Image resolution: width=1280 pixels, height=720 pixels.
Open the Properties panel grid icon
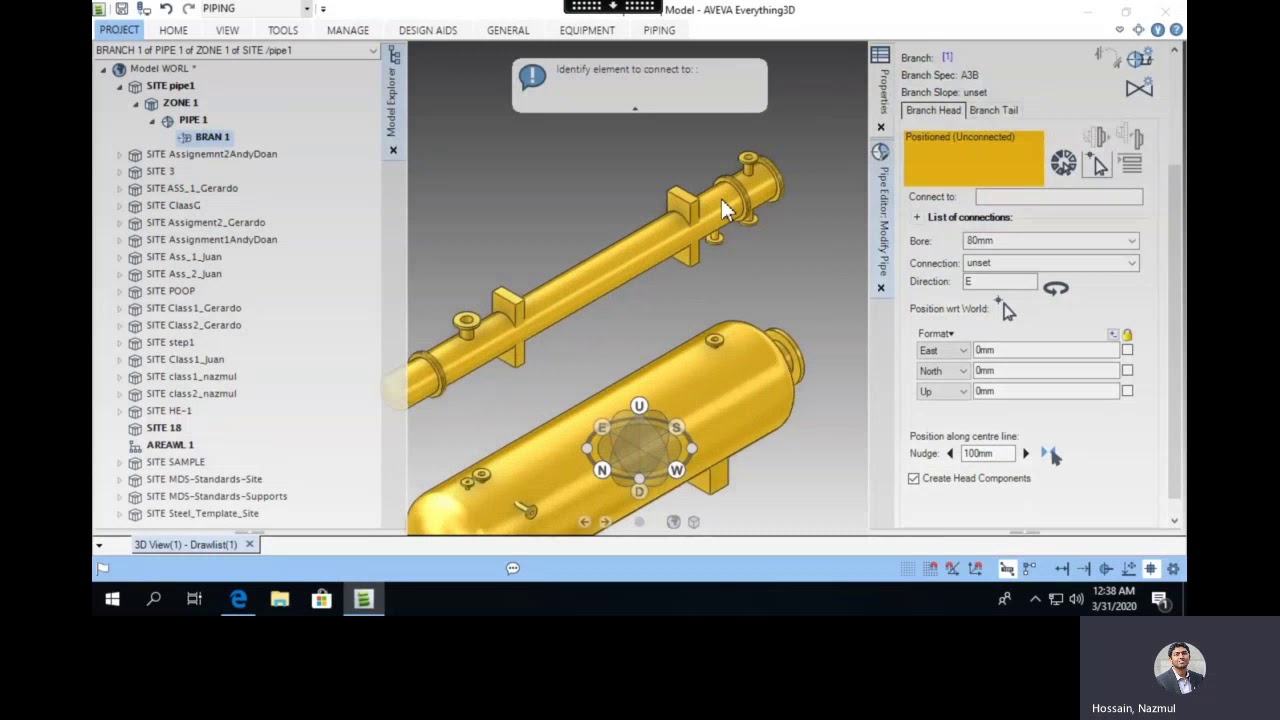point(880,55)
